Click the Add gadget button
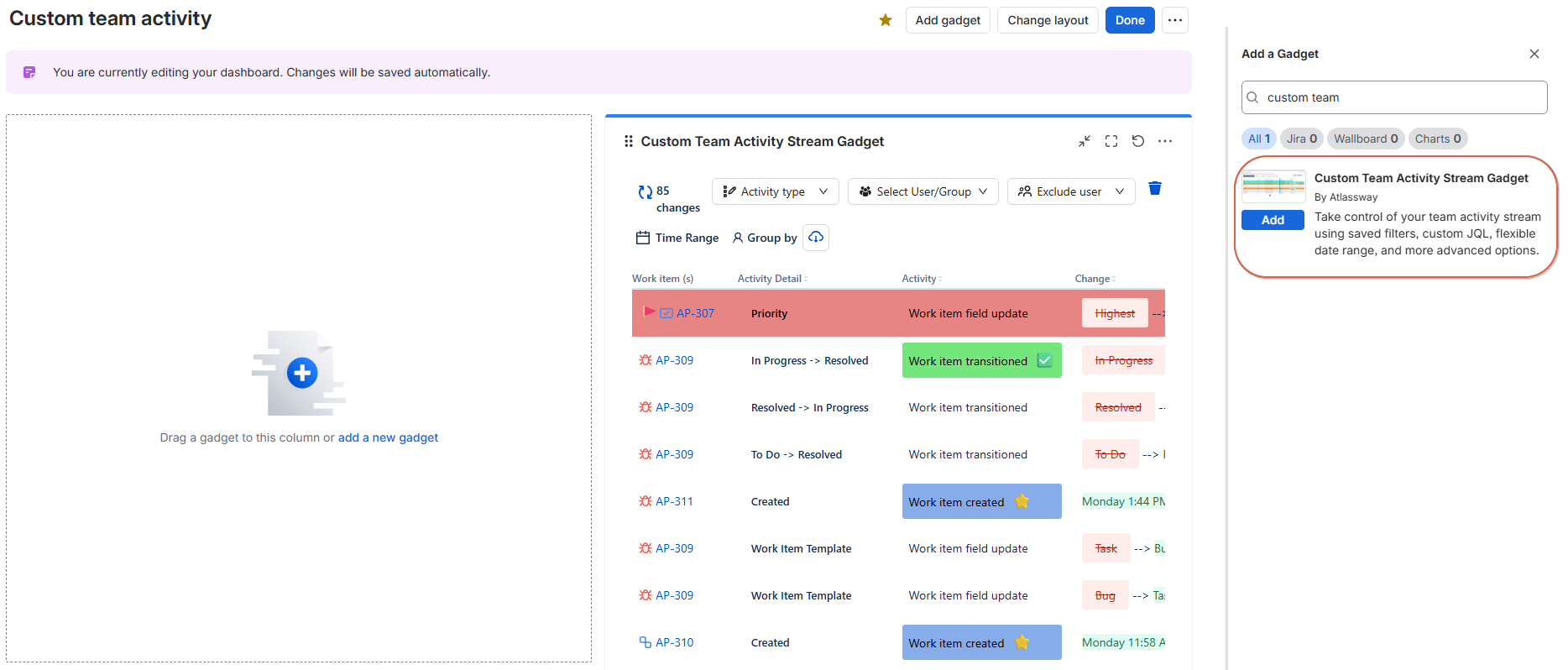The width and height of the screenshot is (1568, 670). click(948, 20)
